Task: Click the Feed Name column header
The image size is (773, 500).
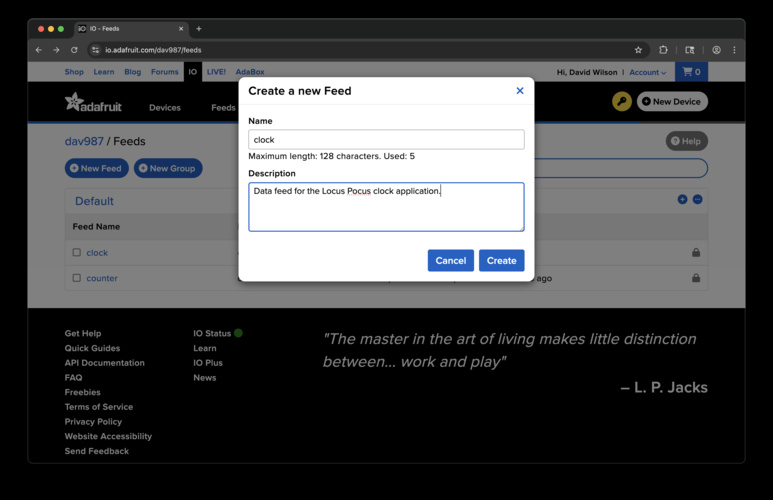Action: point(96,227)
